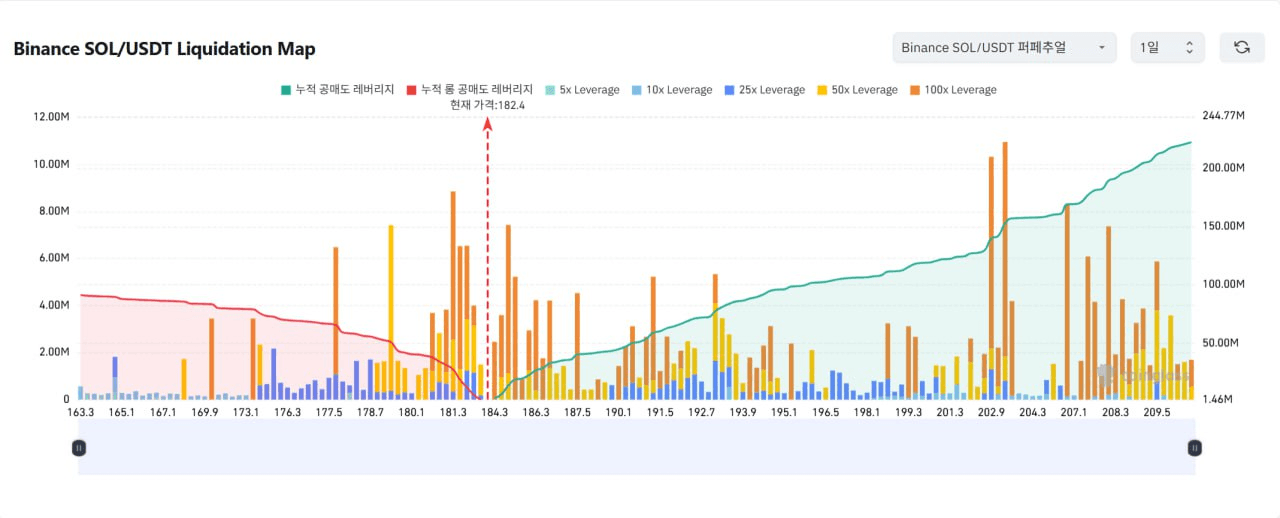
Task: Click the red current price arrow marker
Action: [488, 124]
